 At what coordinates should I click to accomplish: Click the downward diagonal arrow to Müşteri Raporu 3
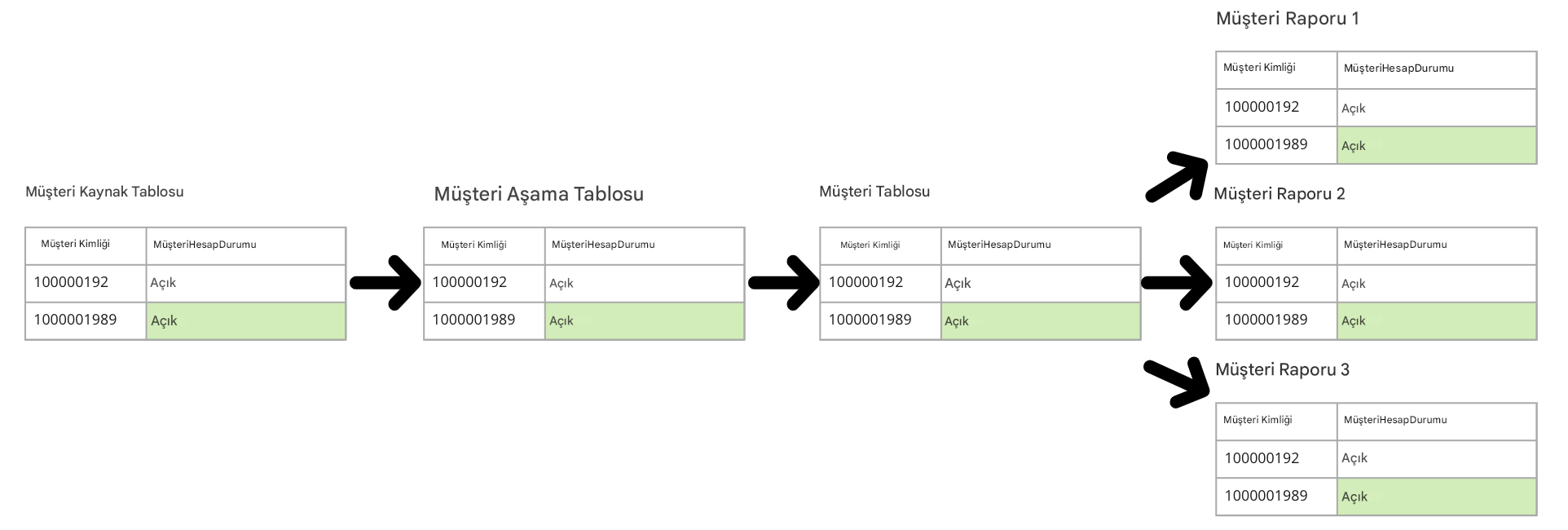coord(1177,382)
